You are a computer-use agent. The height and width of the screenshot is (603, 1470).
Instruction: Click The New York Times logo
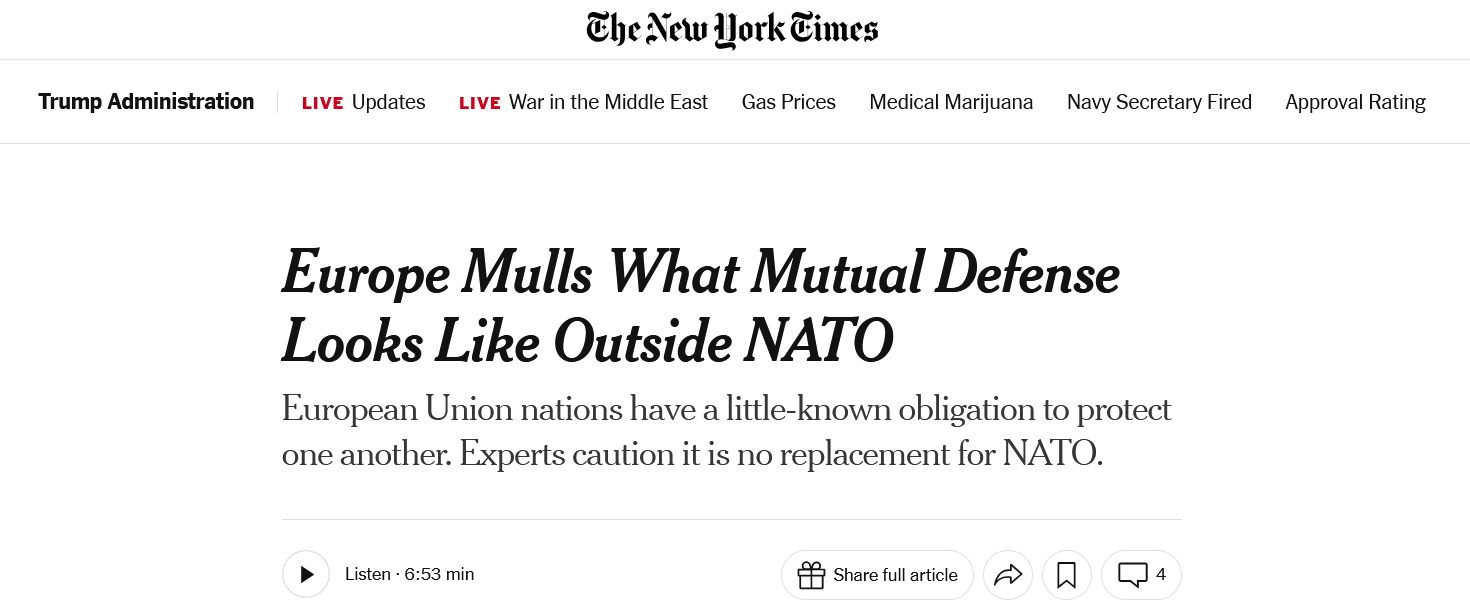(732, 29)
